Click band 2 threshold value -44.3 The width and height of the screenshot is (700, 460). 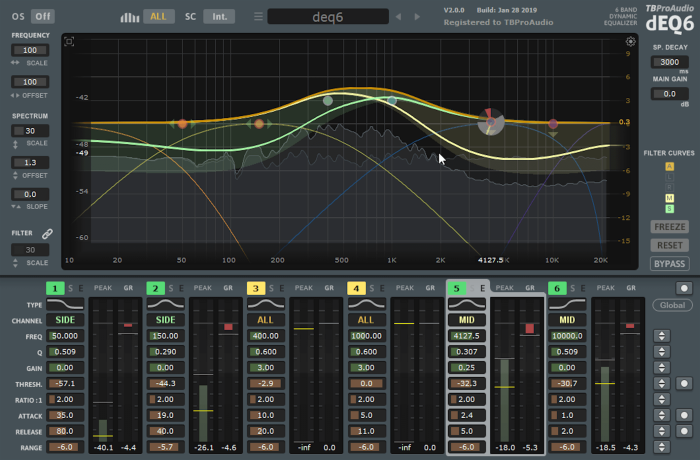point(166,384)
